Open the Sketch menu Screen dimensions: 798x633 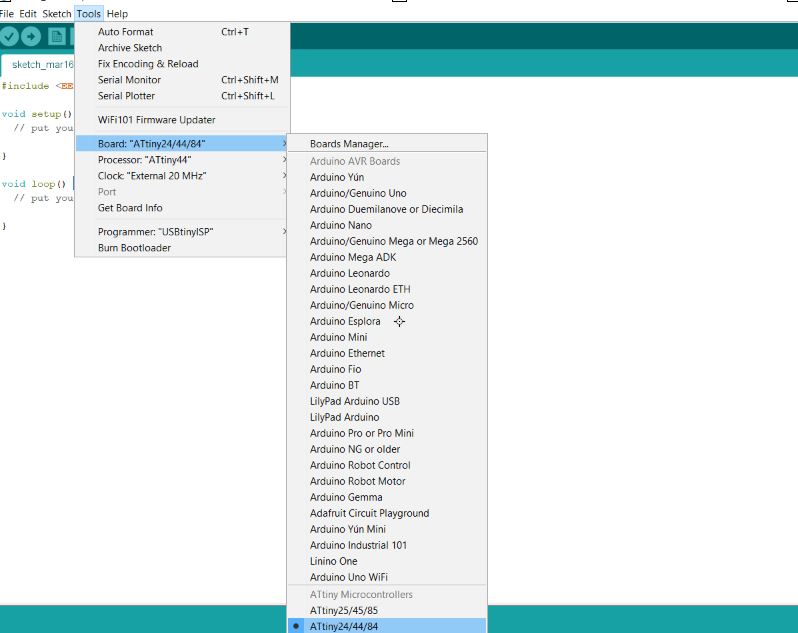tap(56, 14)
